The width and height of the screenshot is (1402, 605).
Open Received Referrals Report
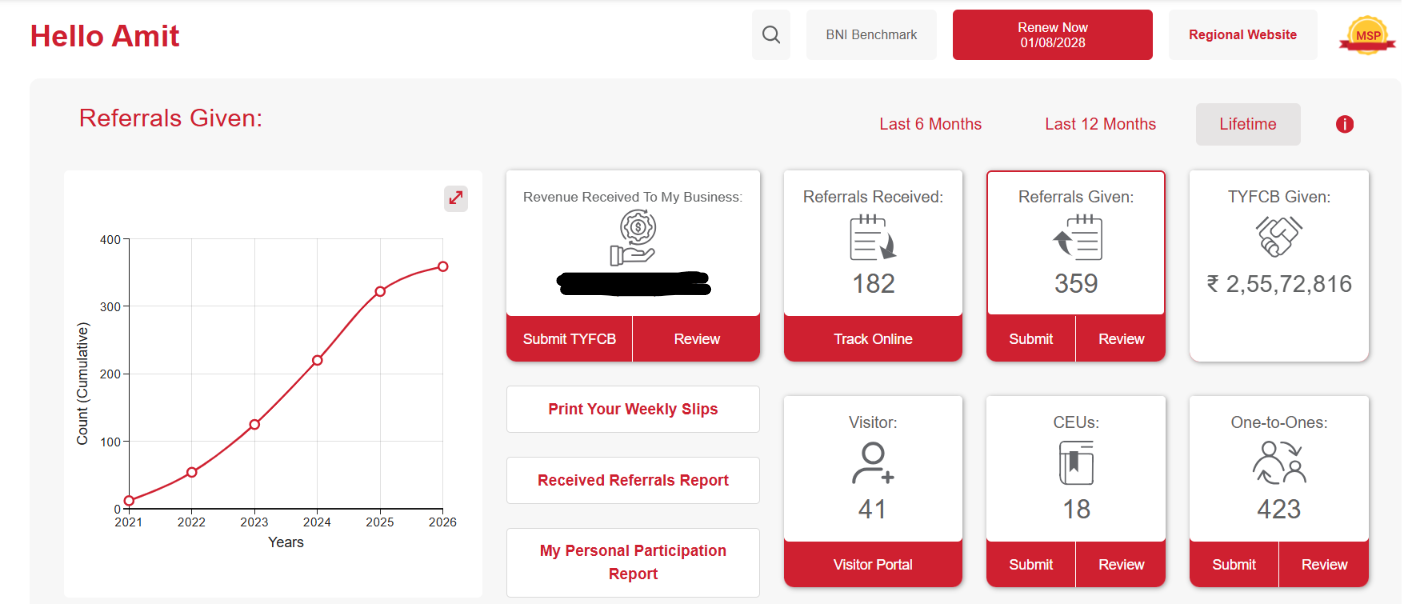tap(633, 480)
